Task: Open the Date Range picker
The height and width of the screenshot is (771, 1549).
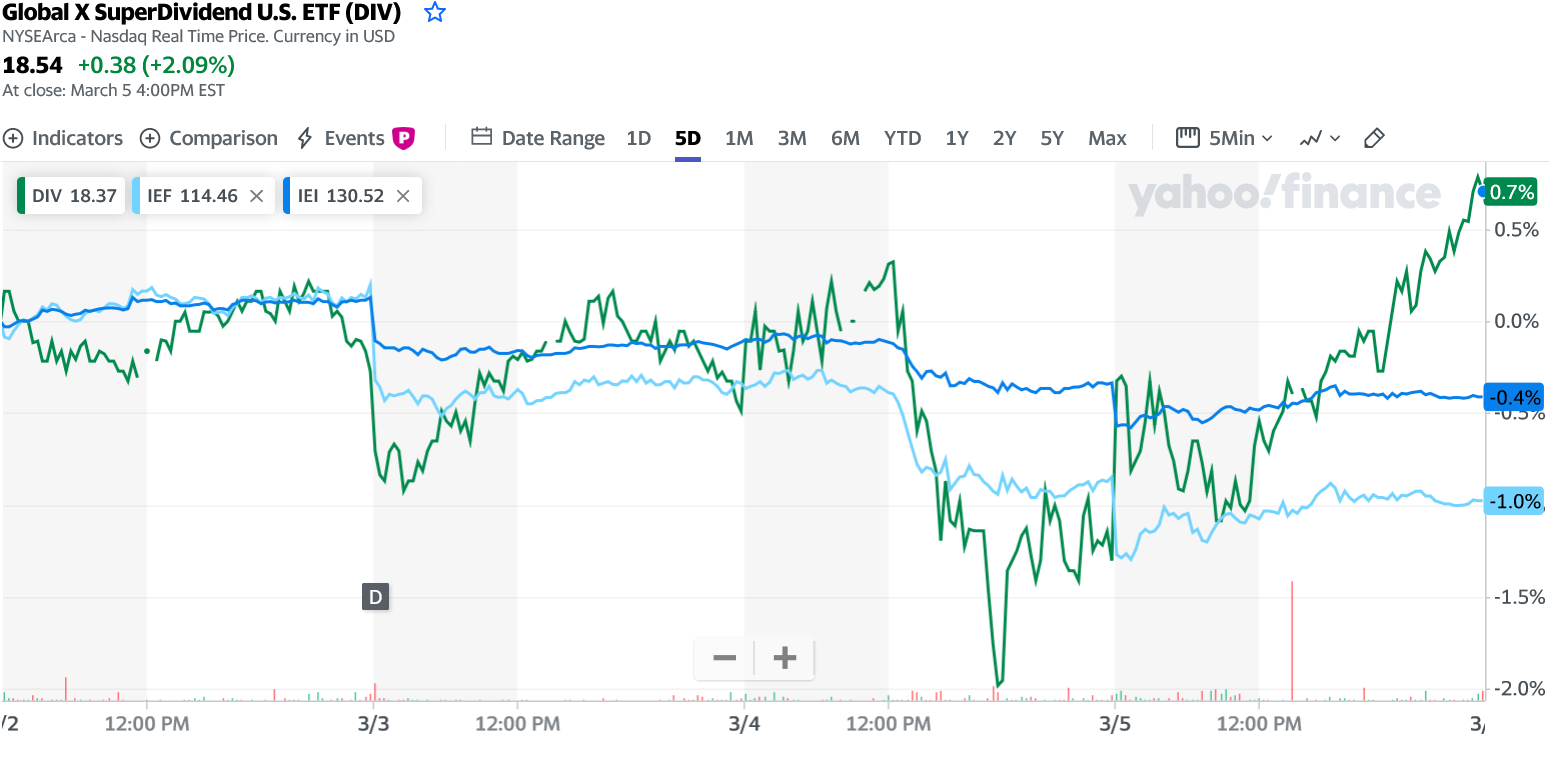Action: [x=538, y=138]
